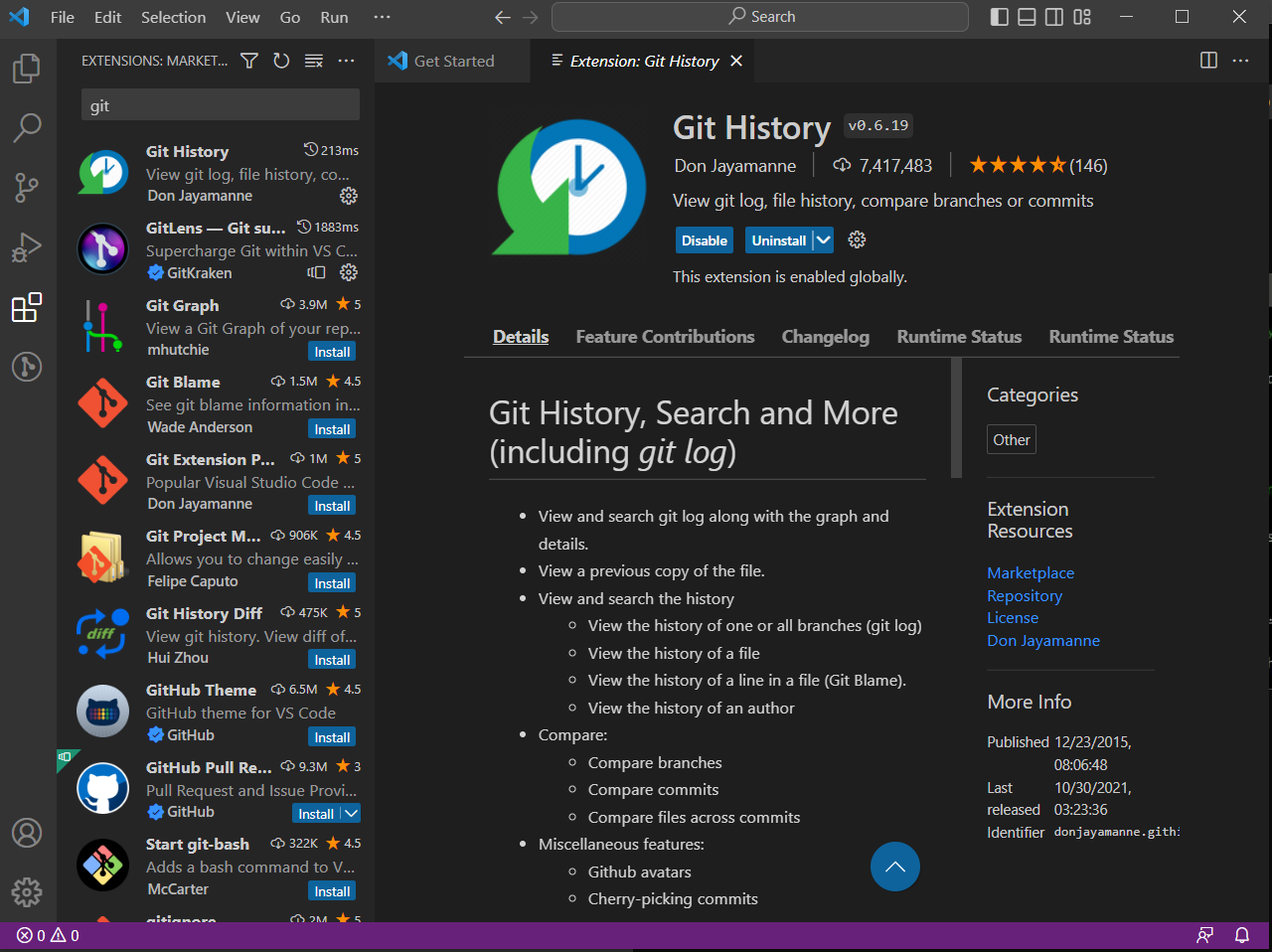Screen dimensions: 1272x952
Task: Install the Git Graph extension
Action: (x=332, y=352)
